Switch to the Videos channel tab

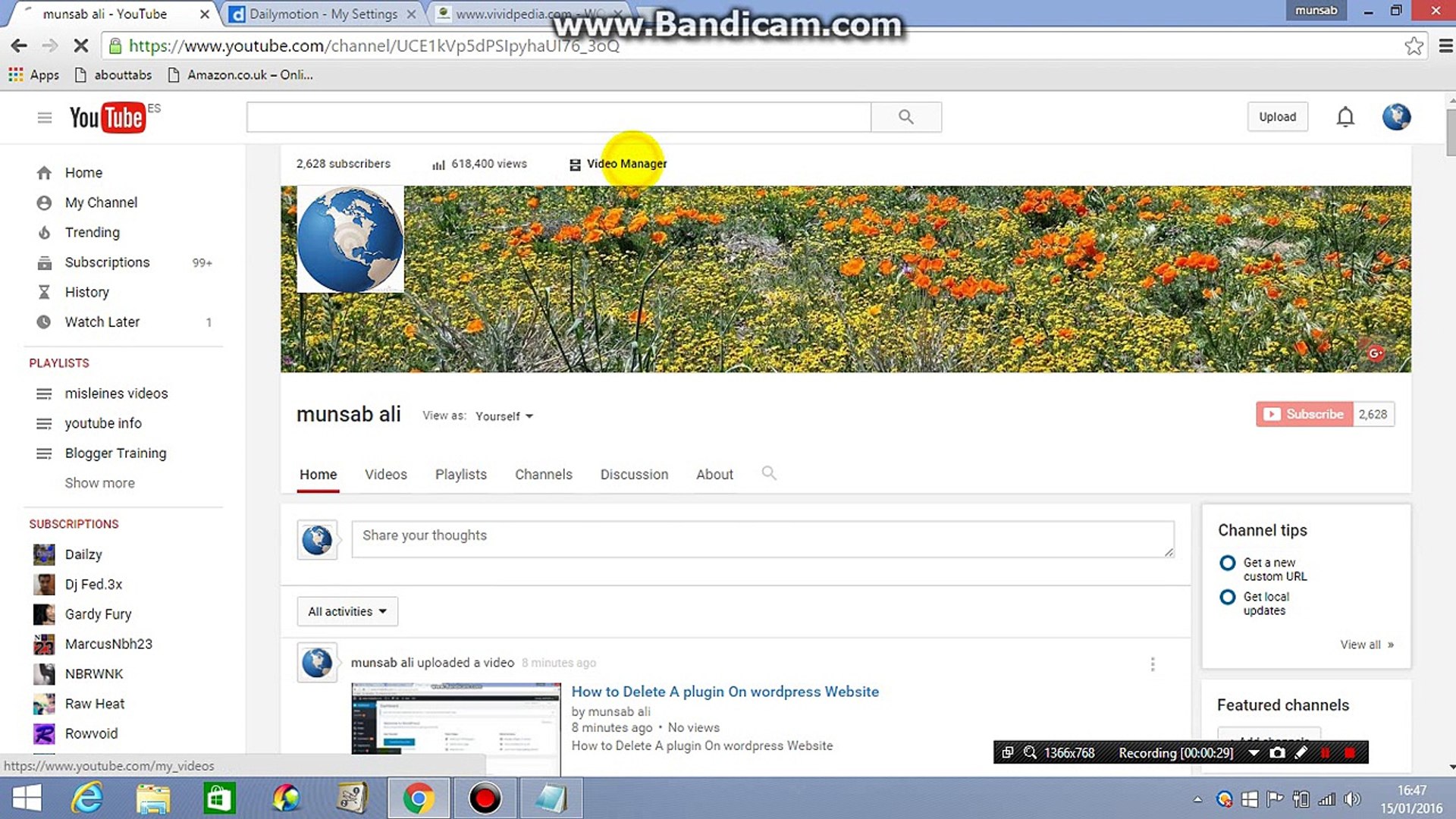click(x=385, y=474)
